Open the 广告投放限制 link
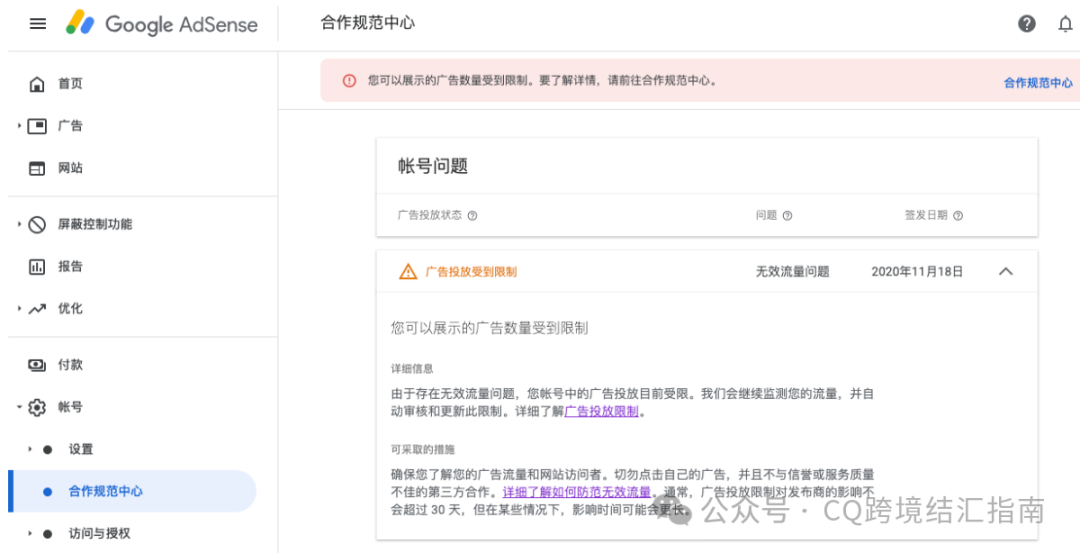The image size is (1080, 553). click(x=602, y=413)
